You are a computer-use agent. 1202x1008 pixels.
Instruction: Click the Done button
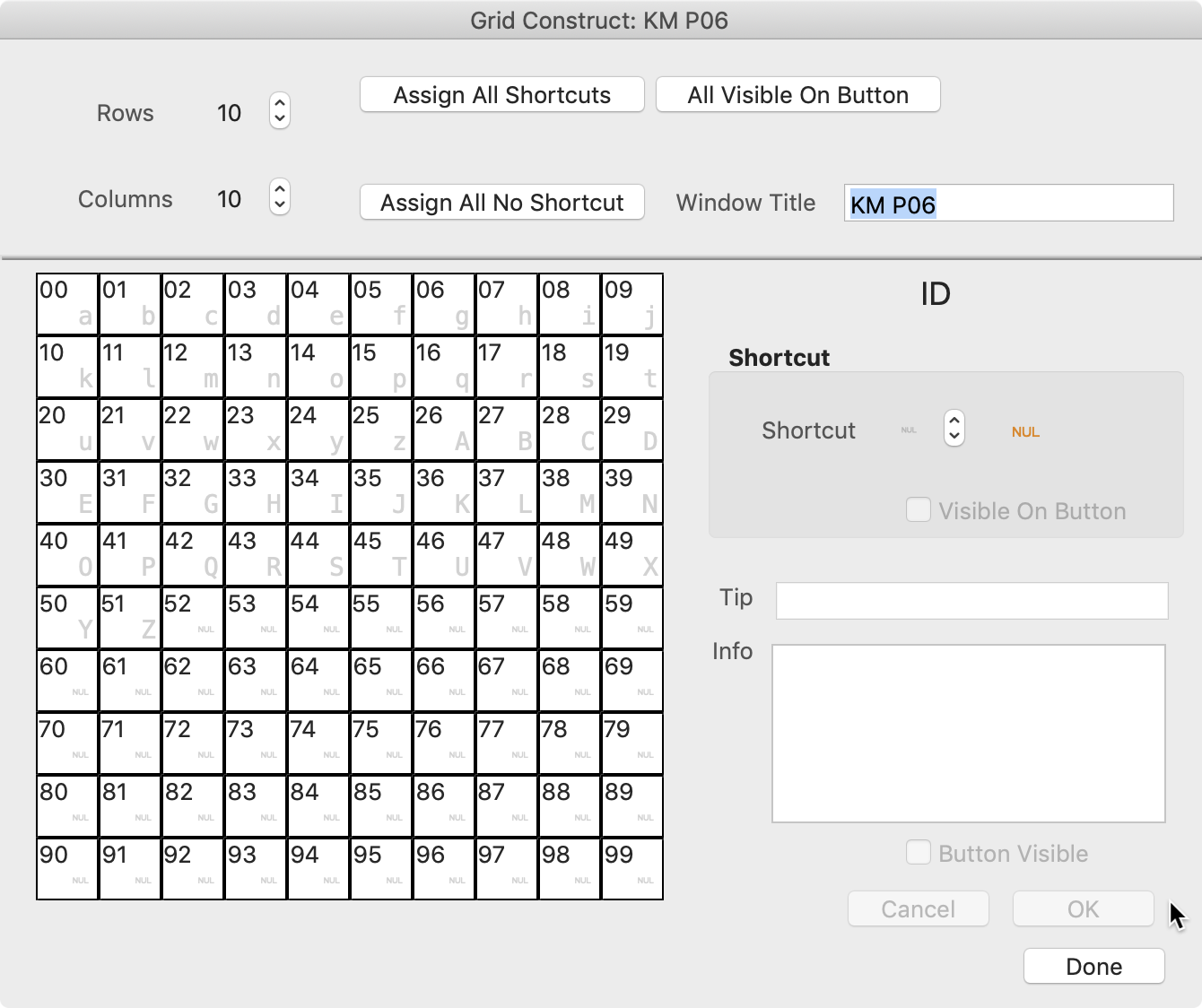[1093, 967]
